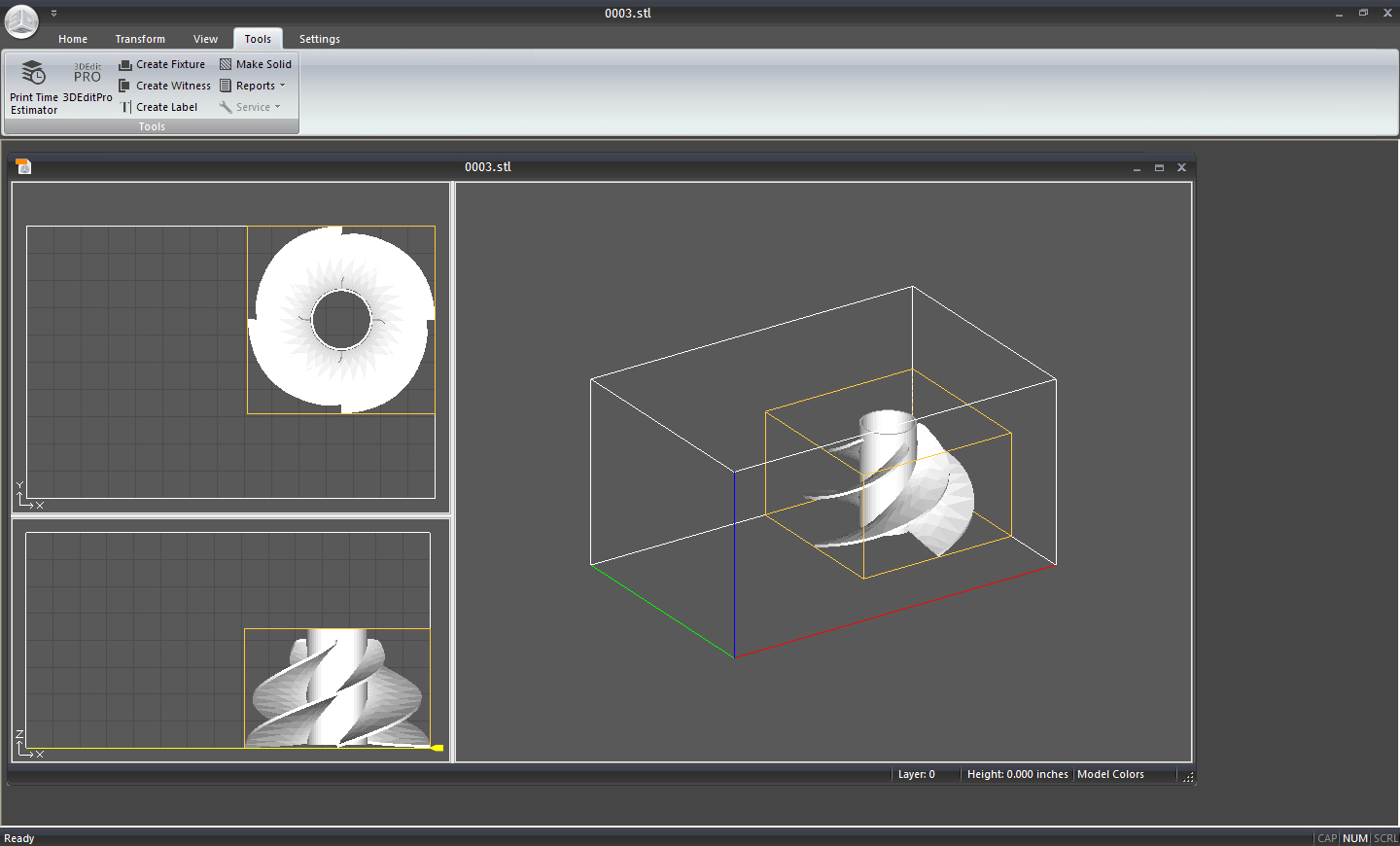This screenshot has height=846, width=1400.
Task: Run Make Solid on the model
Action: (256, 64)
